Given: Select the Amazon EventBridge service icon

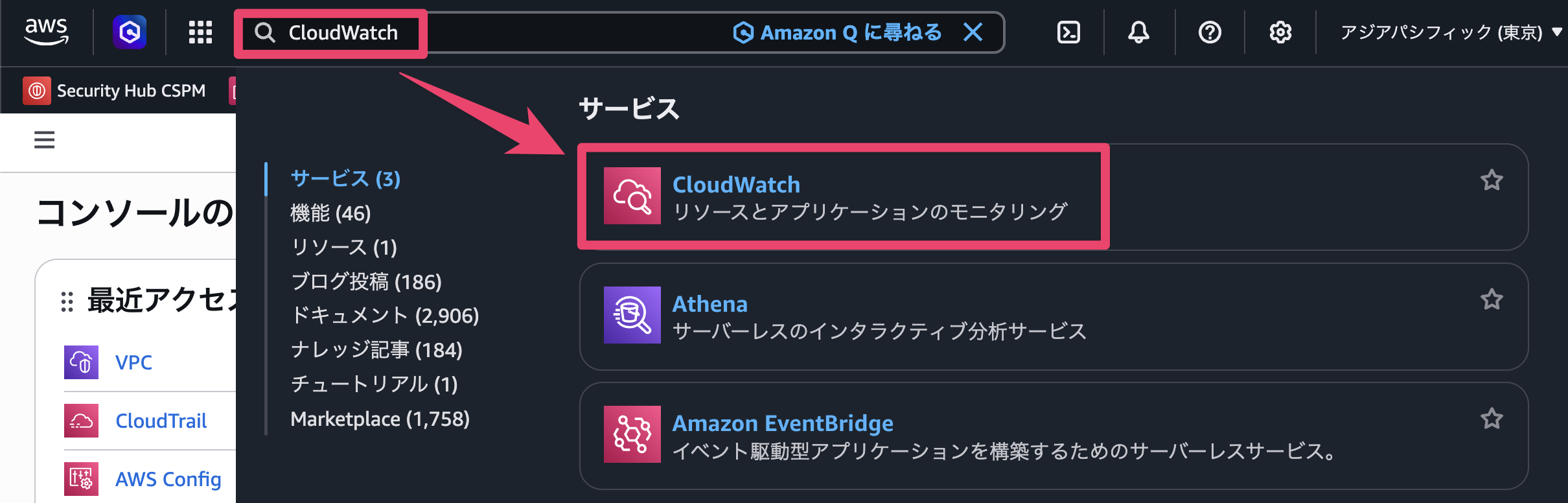Looking at the screenshot, I should coord(632,434).
